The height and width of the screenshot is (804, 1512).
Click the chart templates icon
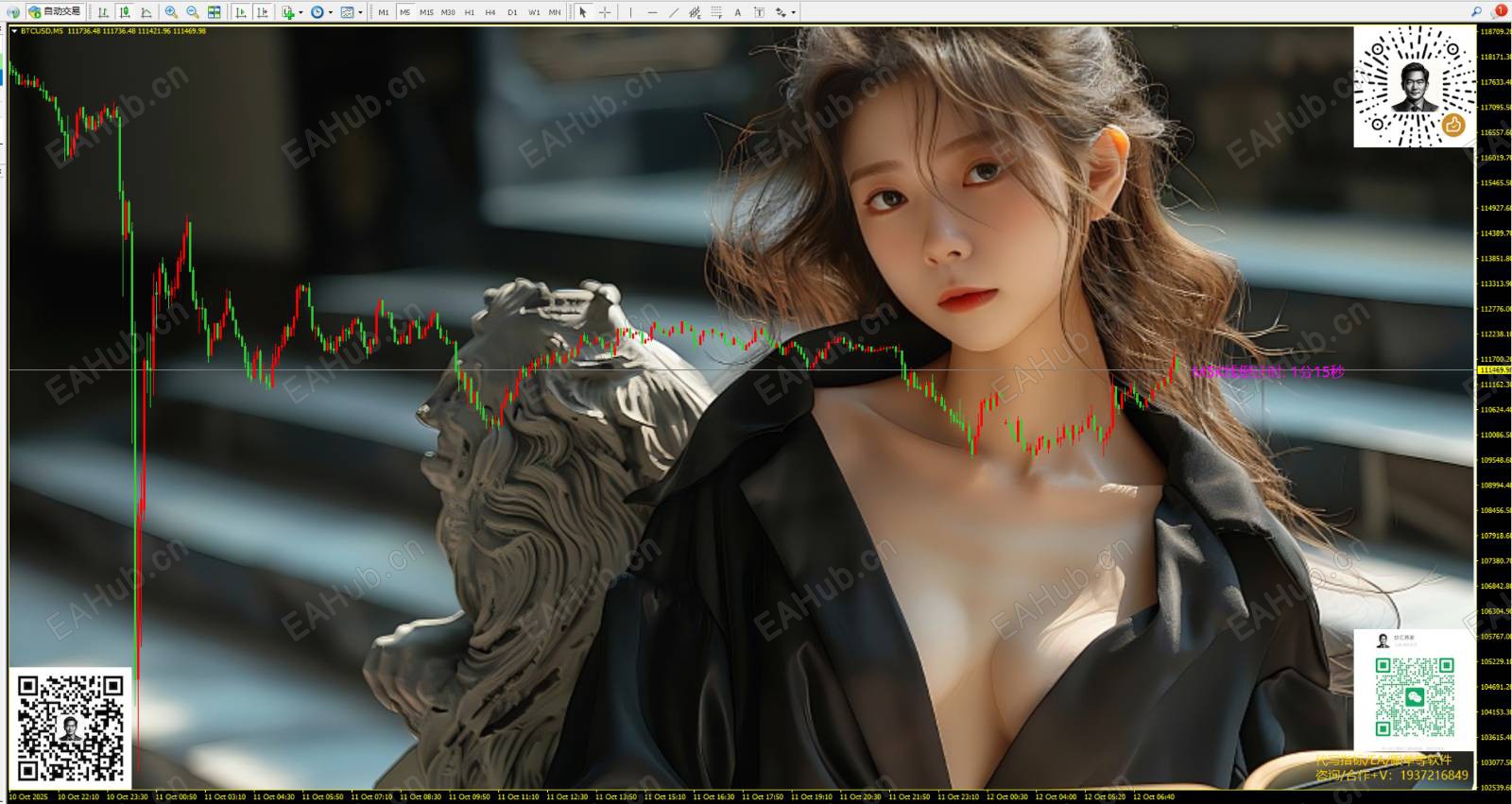pyautogui.click(x=347, y=12)
